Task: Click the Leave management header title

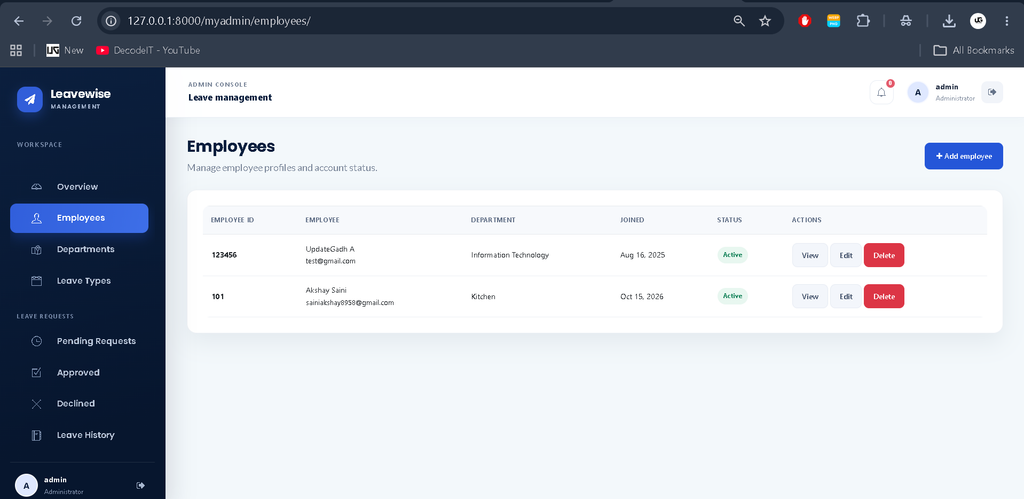Action: coord(230,98)
